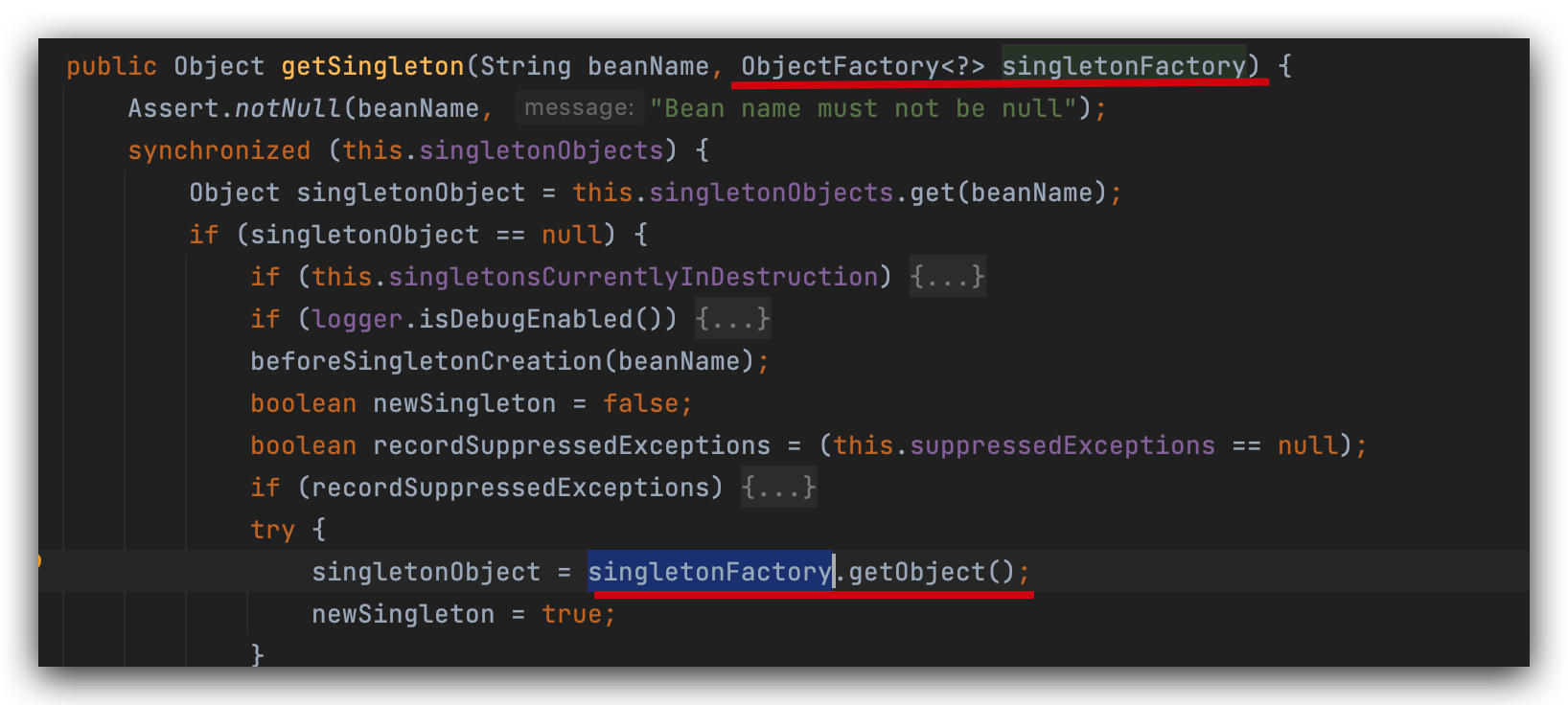Screen dimensions: 1568x705
Task: Click the yellow intention bulb in gutter
Action: [x=40, y=560]
